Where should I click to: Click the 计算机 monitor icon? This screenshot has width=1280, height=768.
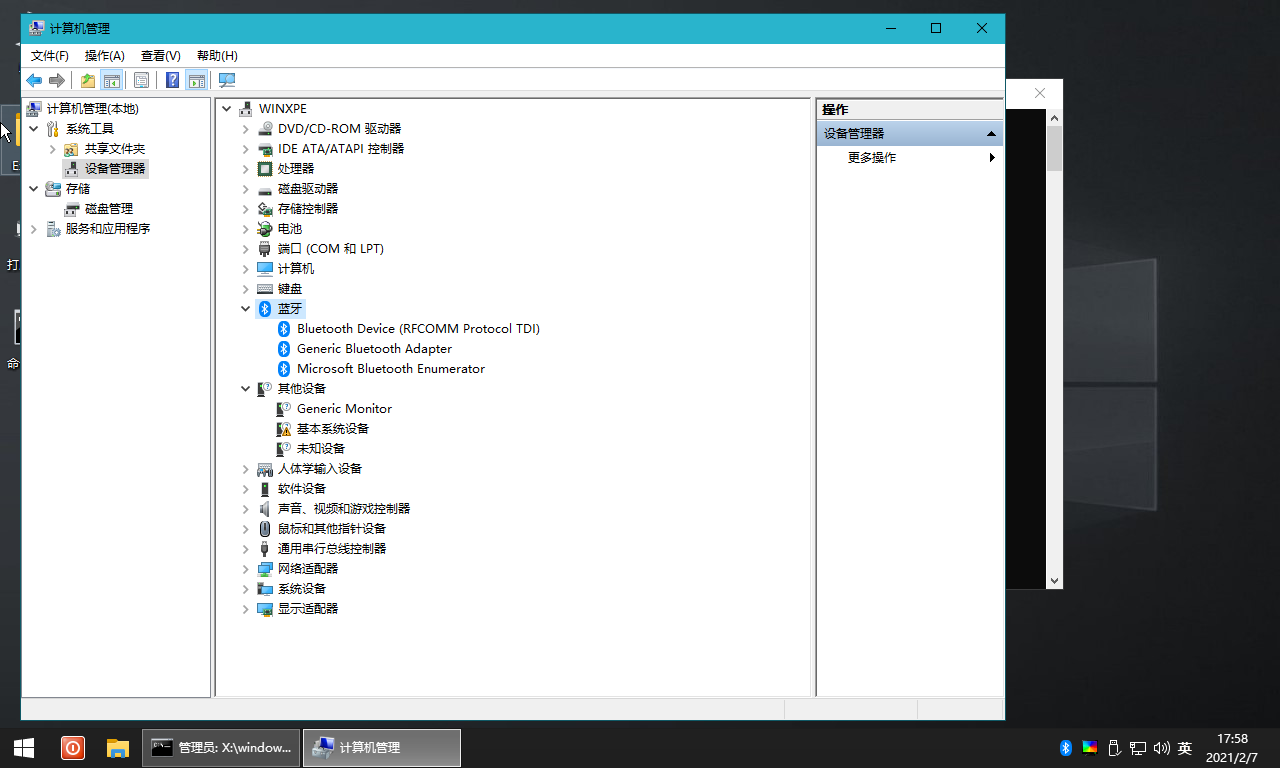pos(264,268)
